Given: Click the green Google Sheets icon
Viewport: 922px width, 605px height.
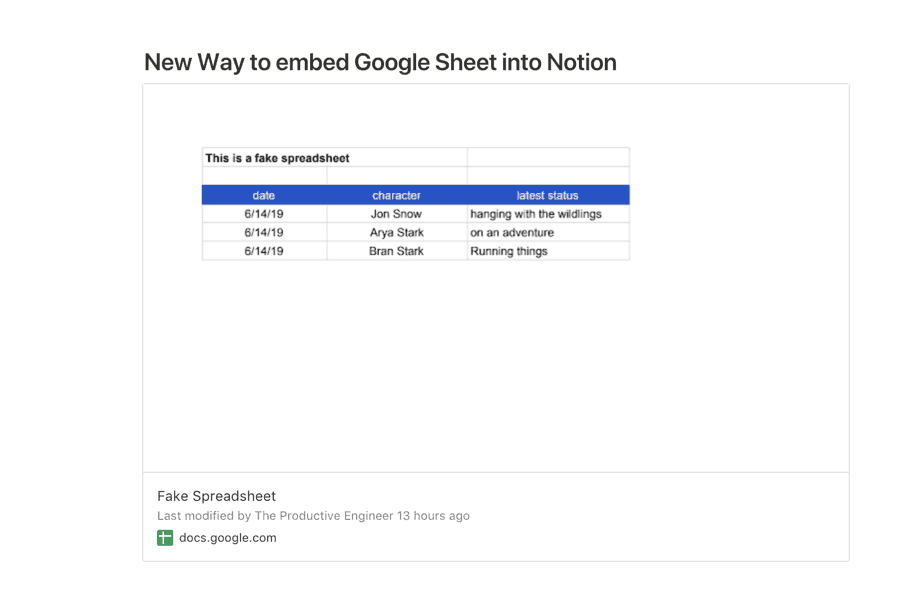Looking at the screenshot, I should pyautogui.click(x=165, y=537).
